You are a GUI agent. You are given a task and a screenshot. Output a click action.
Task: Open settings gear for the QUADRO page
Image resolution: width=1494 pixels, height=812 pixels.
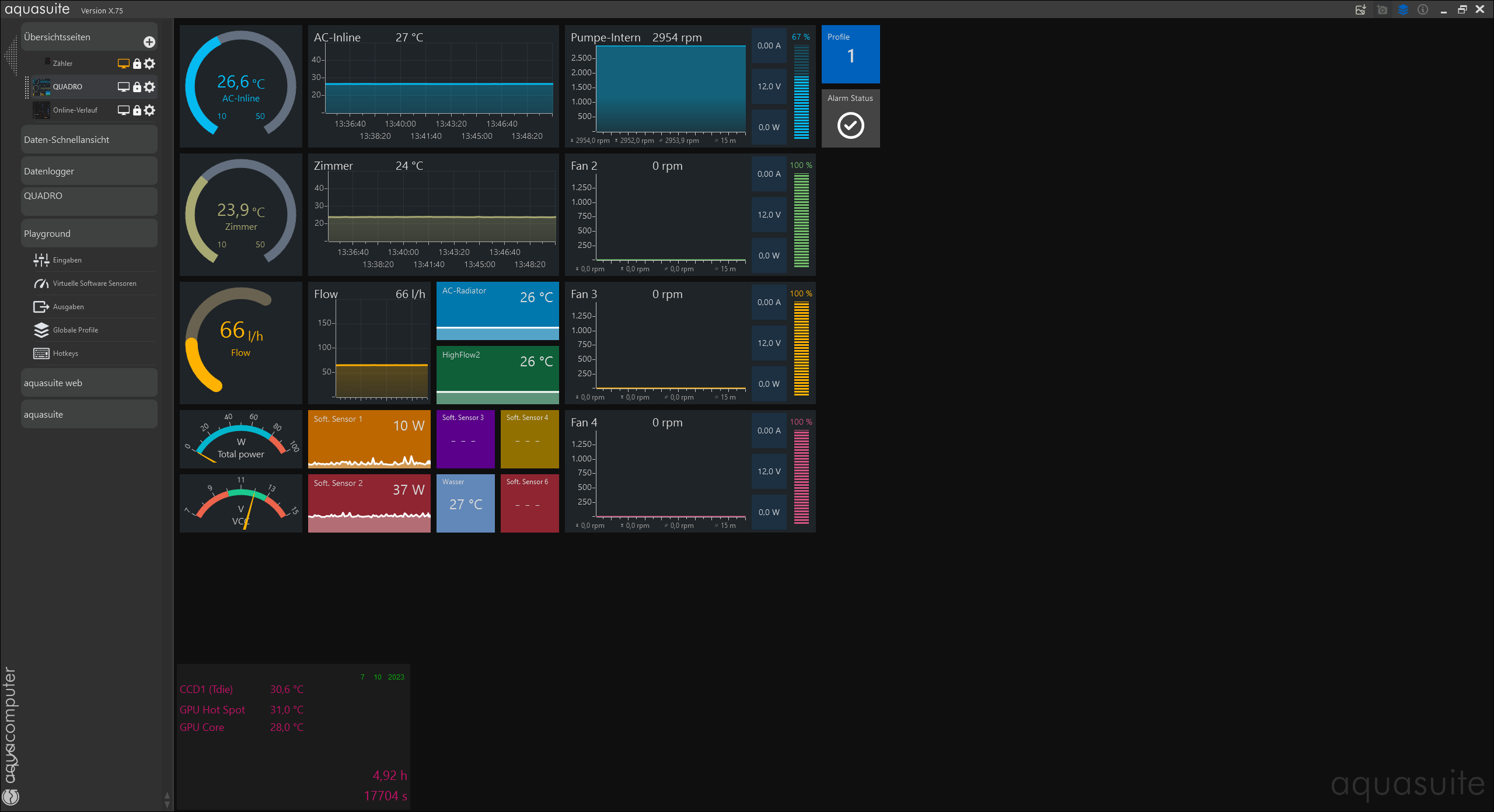click(150, 87)
